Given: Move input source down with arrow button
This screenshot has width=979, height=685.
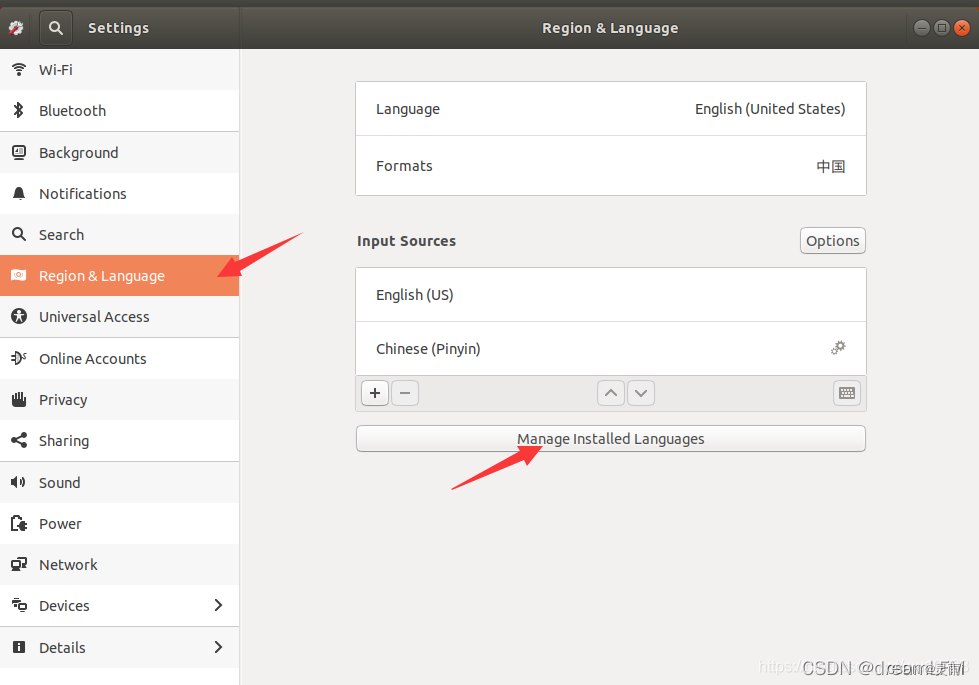Looking at the screenshot, I should click(x=641, y=393).
